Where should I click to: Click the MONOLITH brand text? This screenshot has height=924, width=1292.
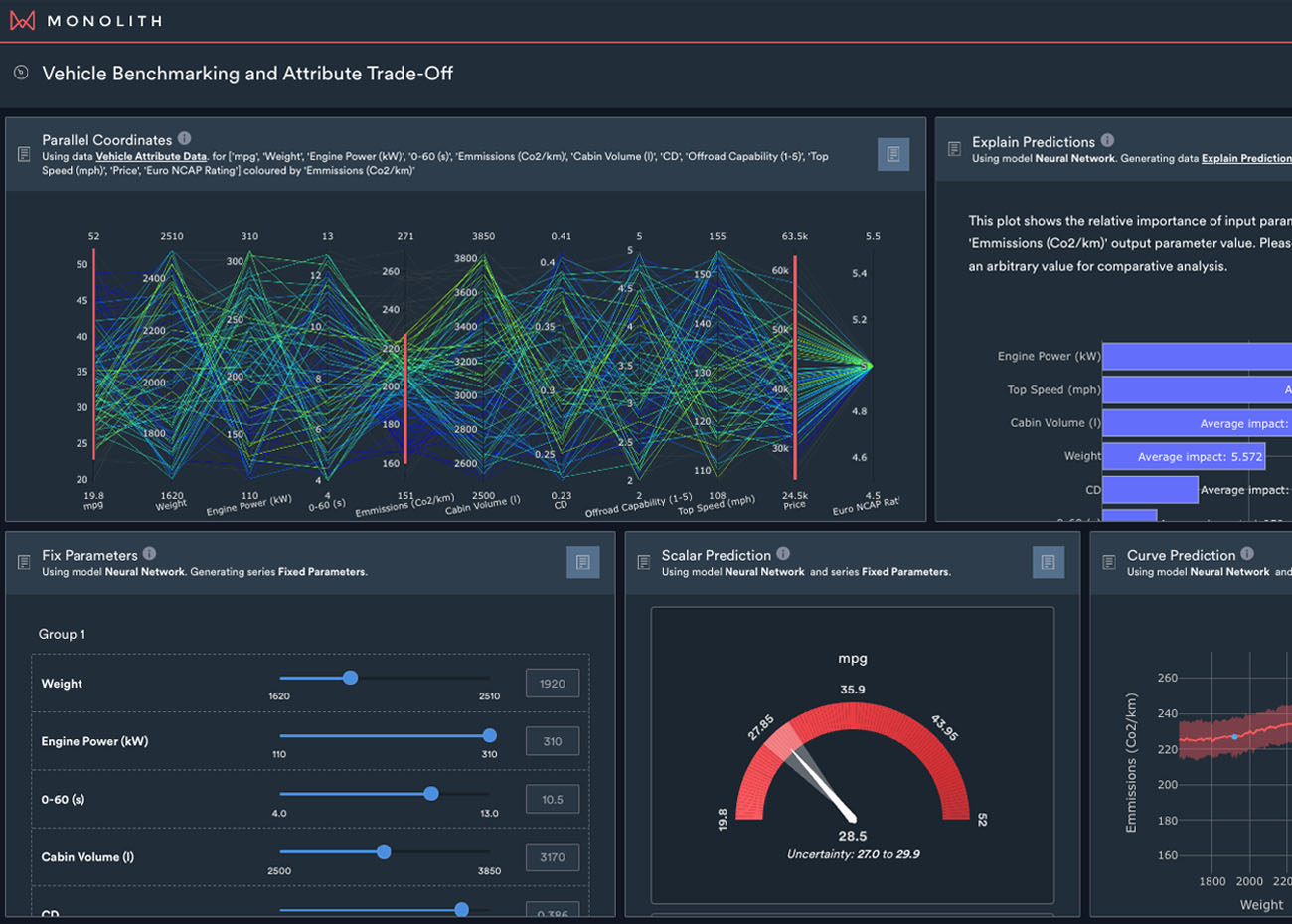click(x=104, y=21)
